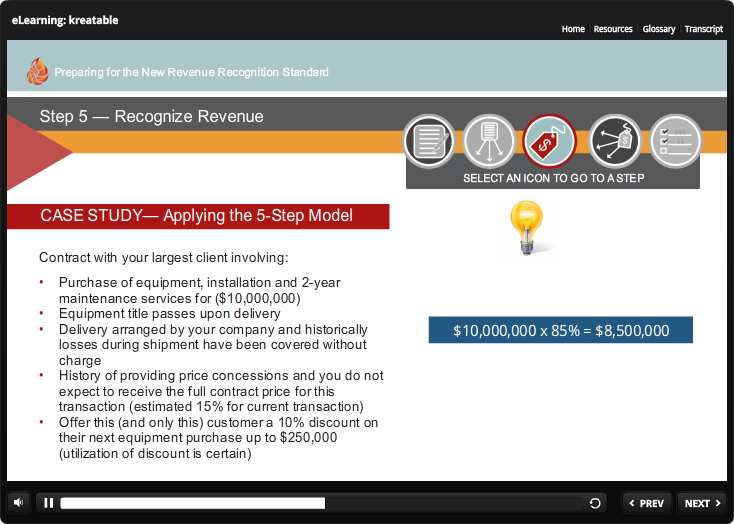Advance to the next slide with NEXT
The image size is (734, 524).
click(702, 503)
